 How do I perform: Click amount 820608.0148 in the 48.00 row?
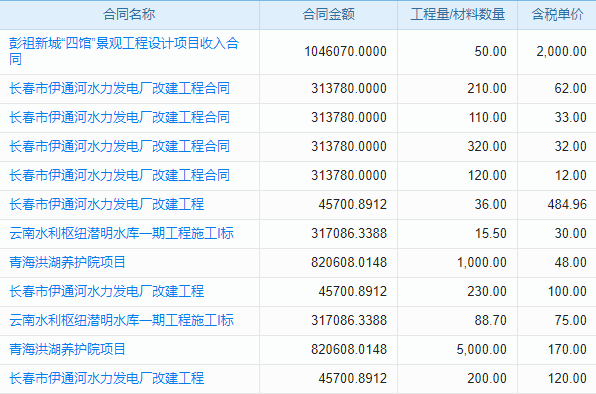click(x=349, y=262)
